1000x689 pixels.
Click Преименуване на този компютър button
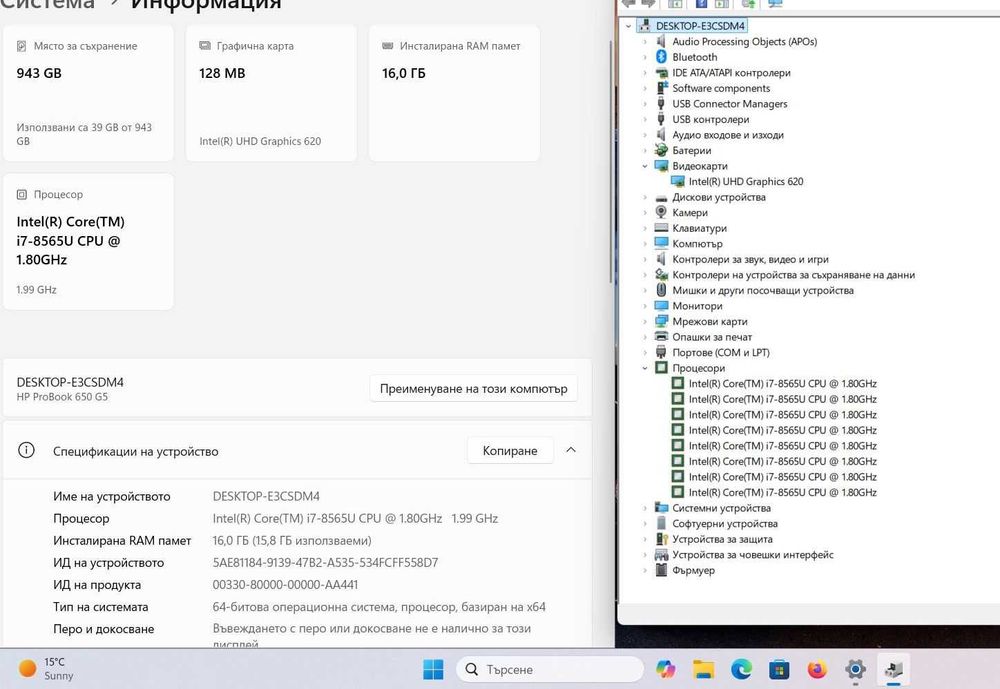pos(473,389)
